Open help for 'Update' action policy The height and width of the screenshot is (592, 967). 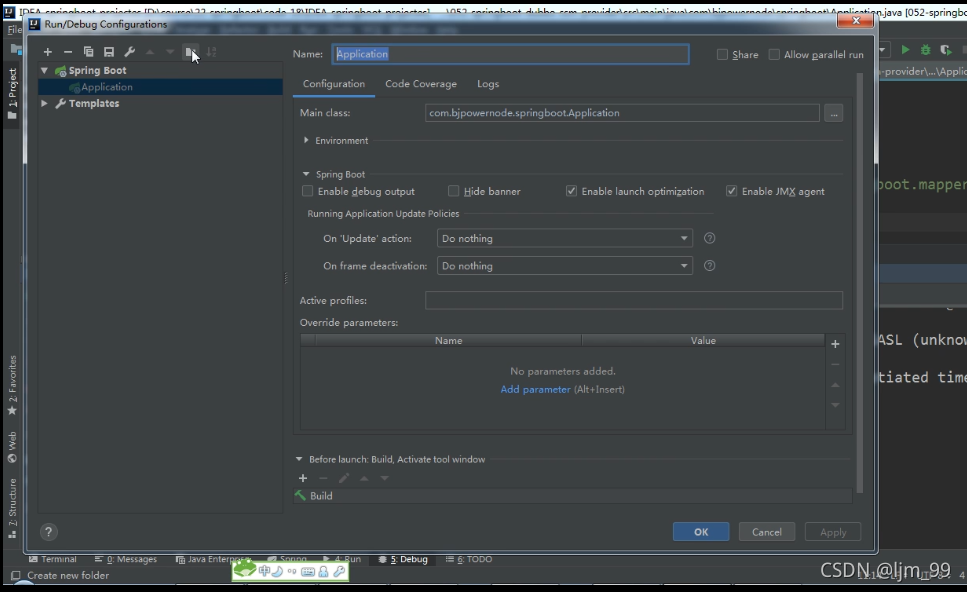point(709,238)
